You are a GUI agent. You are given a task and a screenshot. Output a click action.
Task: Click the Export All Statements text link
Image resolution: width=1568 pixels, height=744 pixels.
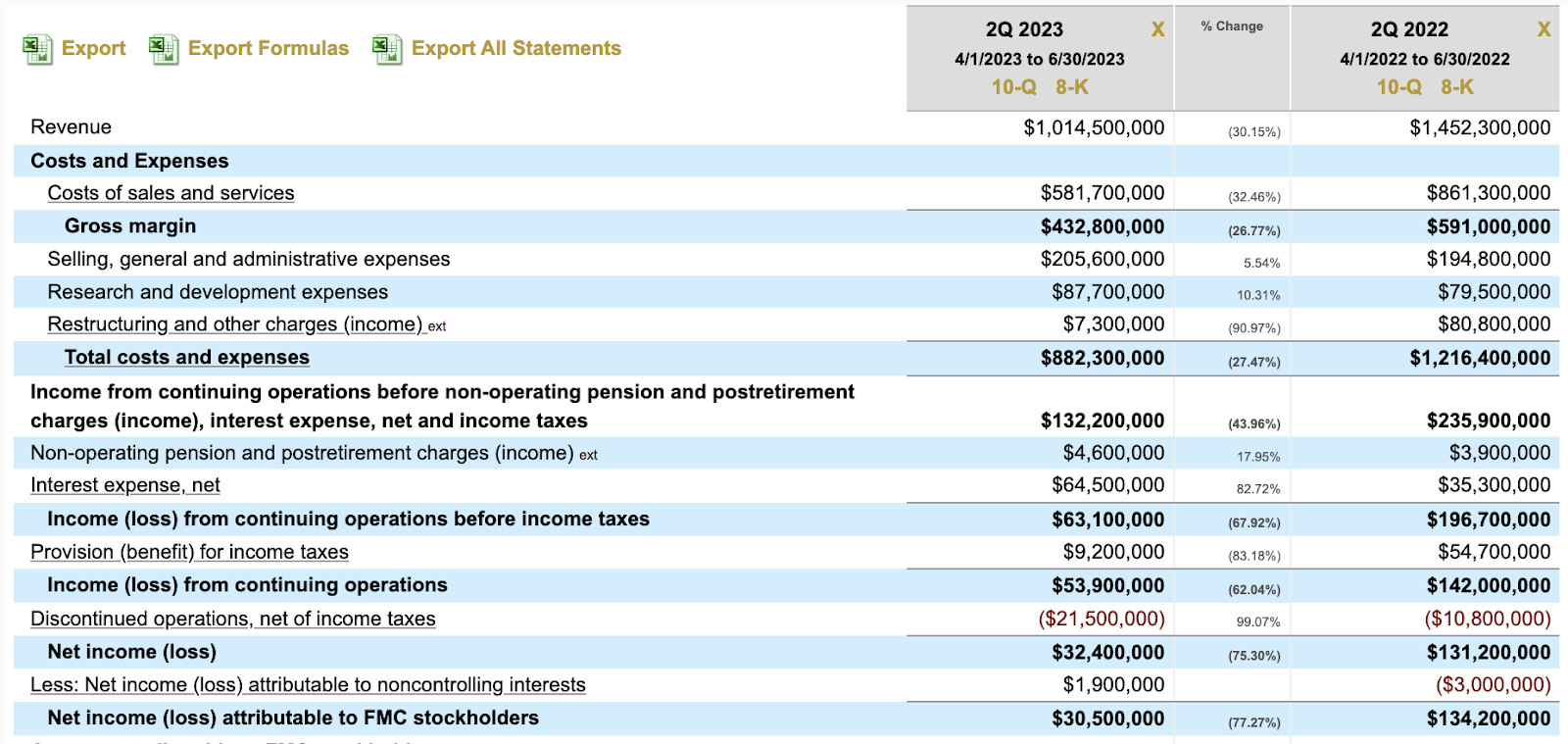[515, 48]
